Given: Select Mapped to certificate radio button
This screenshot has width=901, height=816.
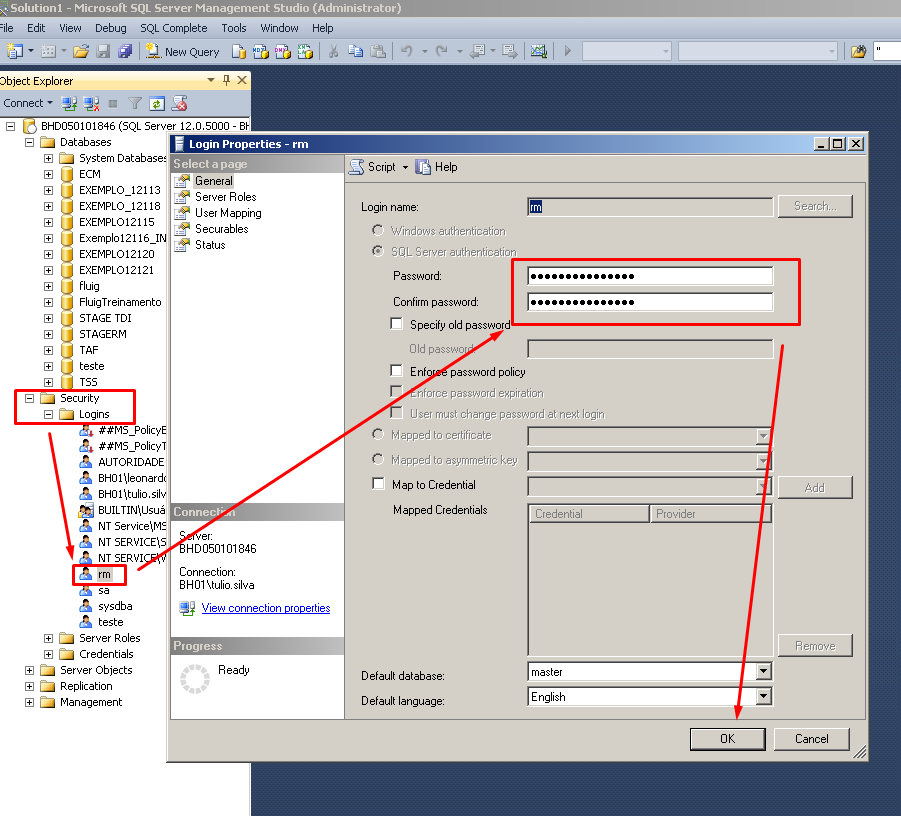Looking at the screenshot, I should point(378,434).
